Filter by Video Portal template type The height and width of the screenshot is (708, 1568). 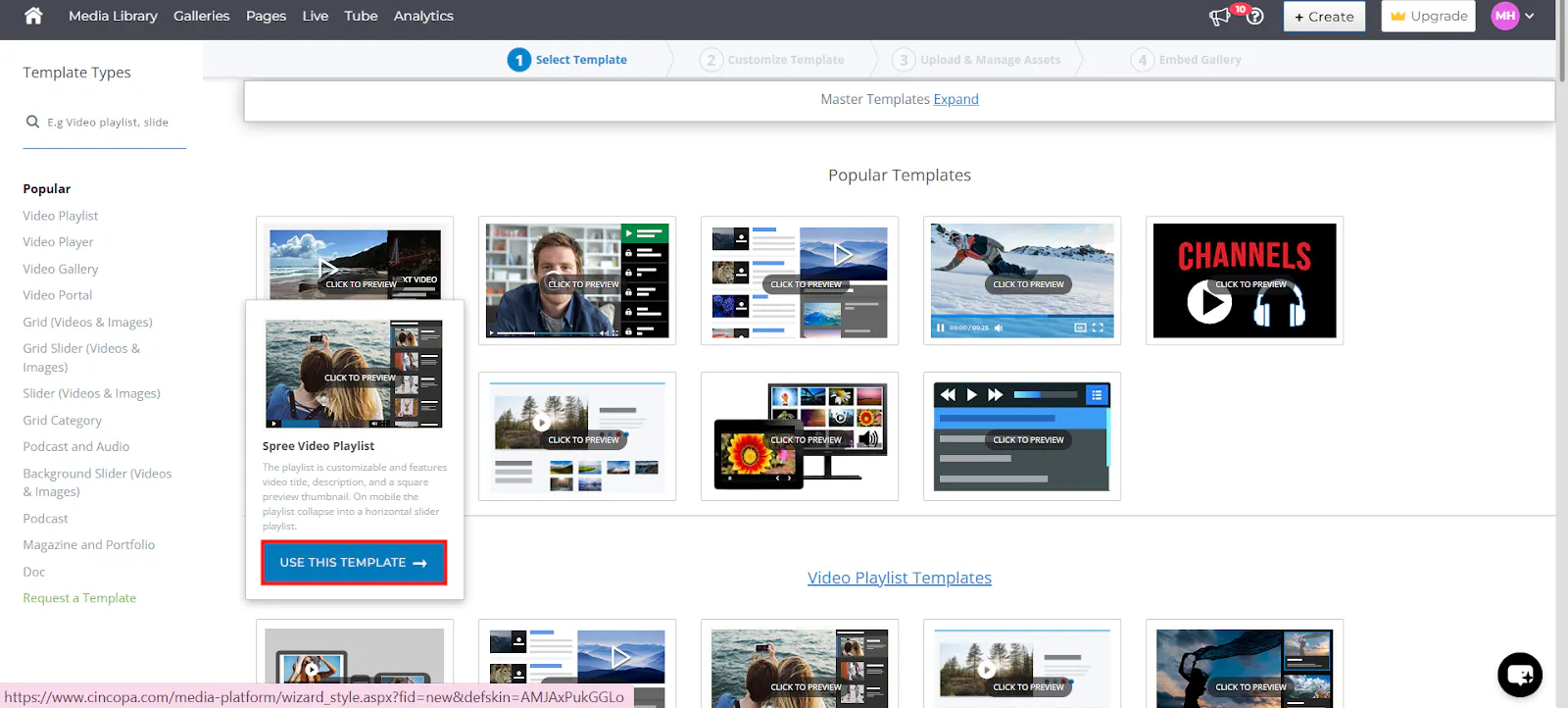[57, 295]
